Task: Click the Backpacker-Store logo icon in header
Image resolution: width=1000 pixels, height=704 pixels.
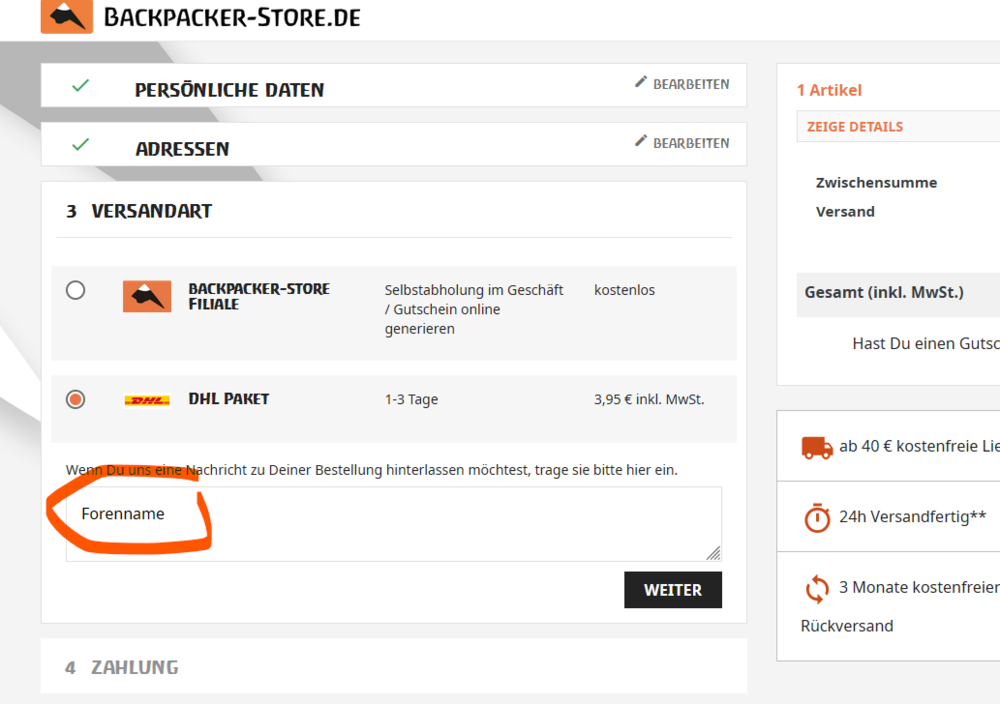Action: click(66, 16)
